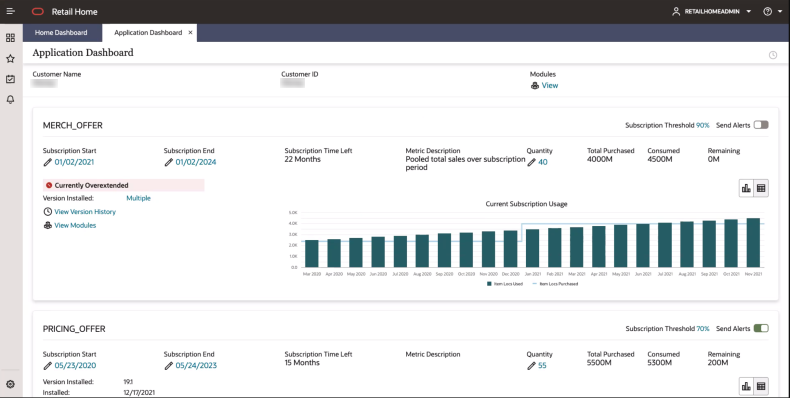Disable Send Alerts for PRICING_OFFER
The height and width of the screenshot is (398, 790).
pyautogui.click(x=761, y=328)
